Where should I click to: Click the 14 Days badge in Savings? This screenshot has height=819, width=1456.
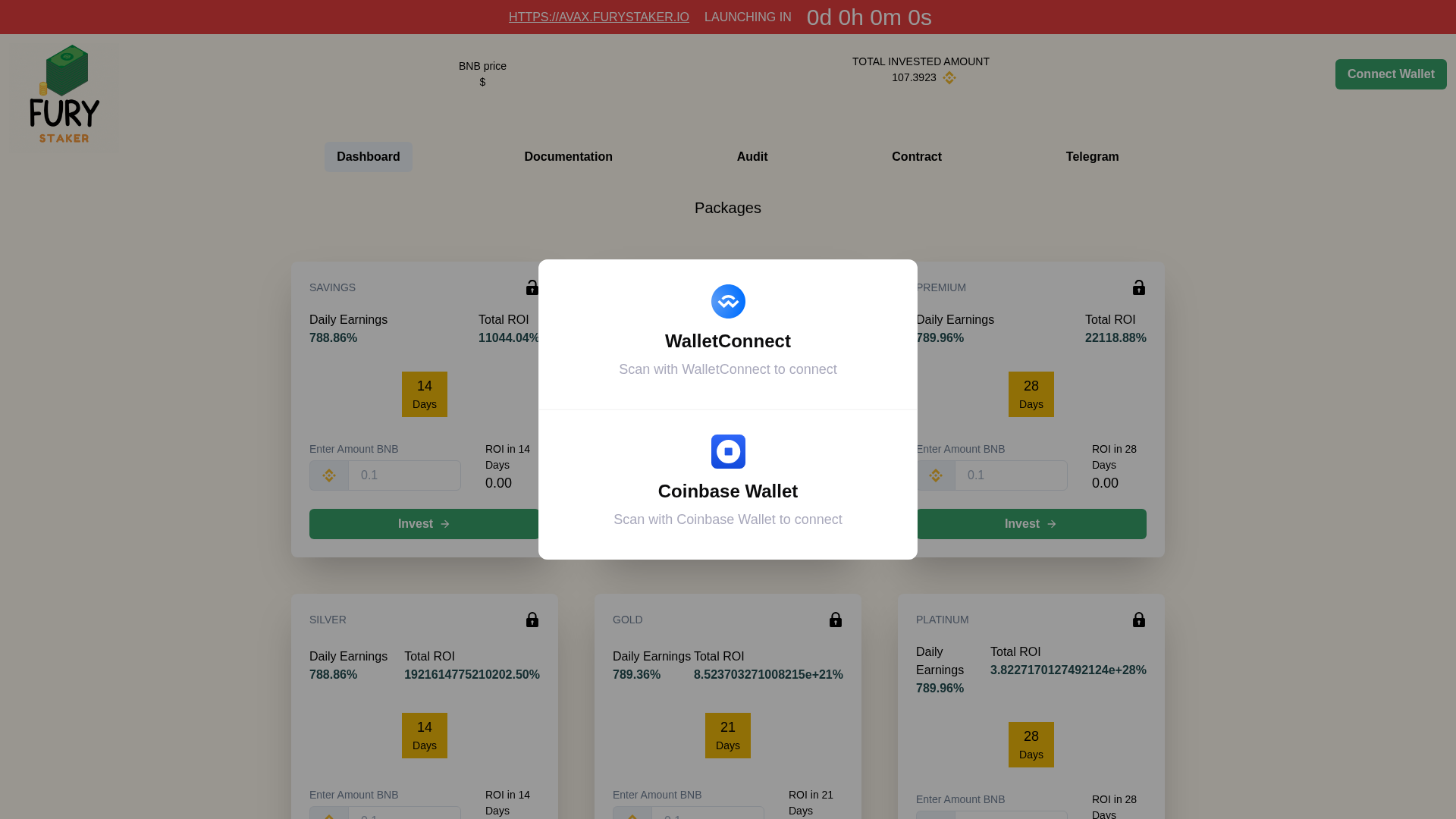click(x=425, y=394)
